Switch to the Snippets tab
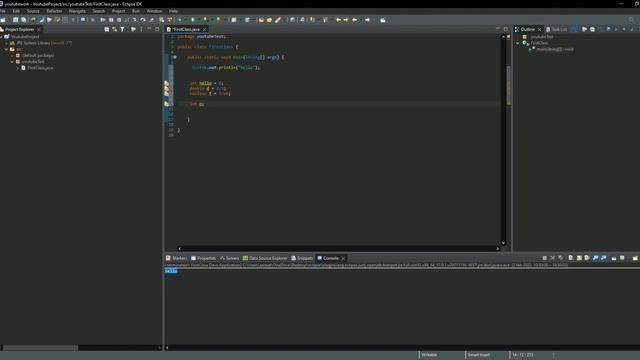 [x=302, y=258]
